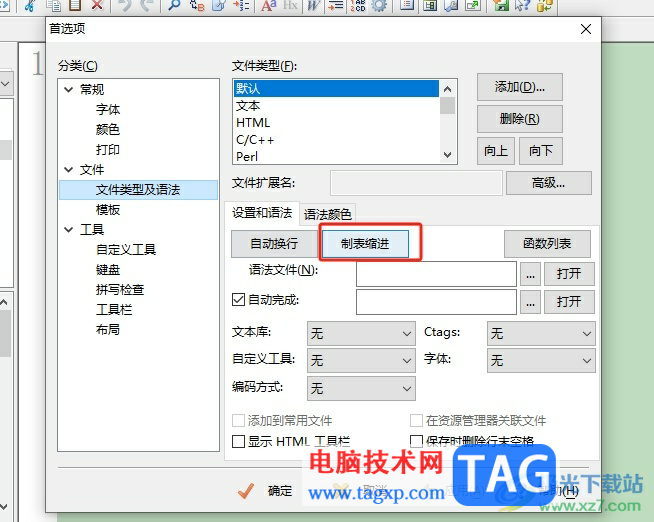Open the 编码方式 dropdown
Viewport: 654px width, 522px height.
[x=361, y=389]
